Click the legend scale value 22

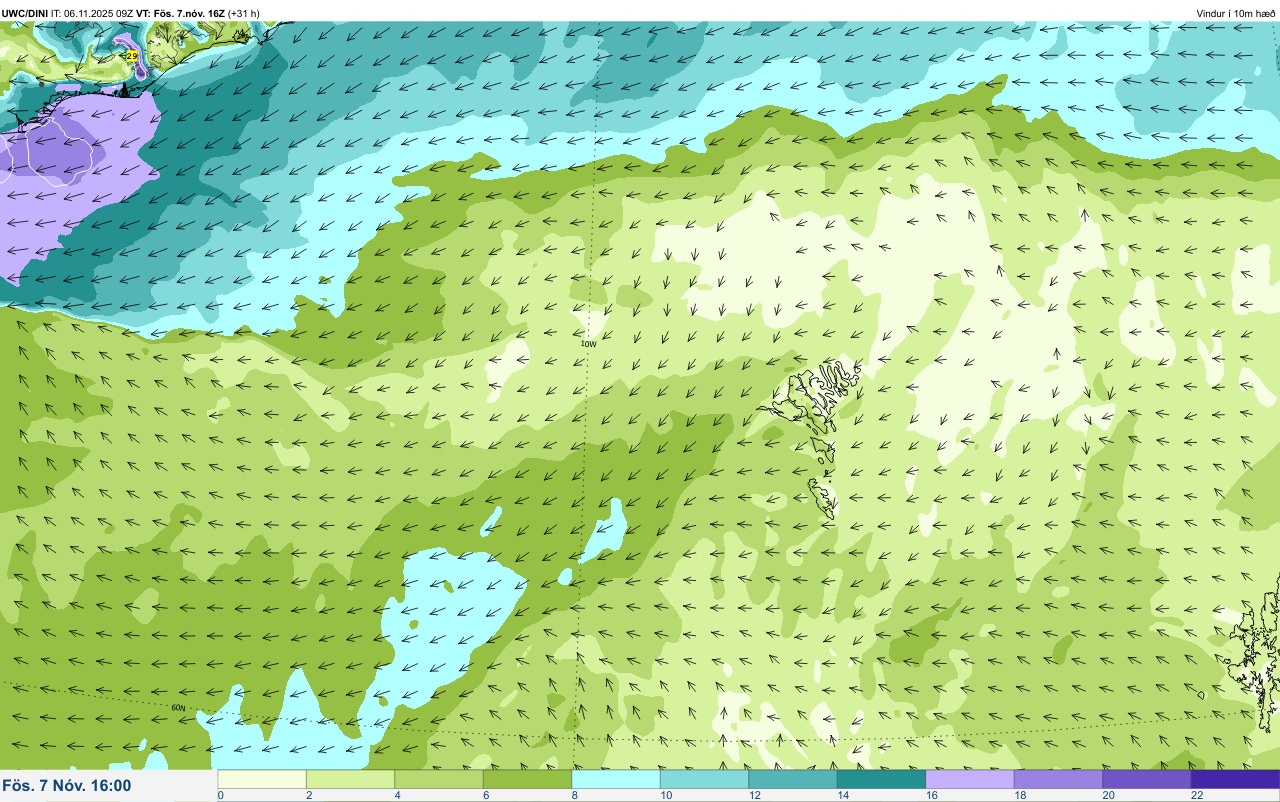click(1197, 795)
